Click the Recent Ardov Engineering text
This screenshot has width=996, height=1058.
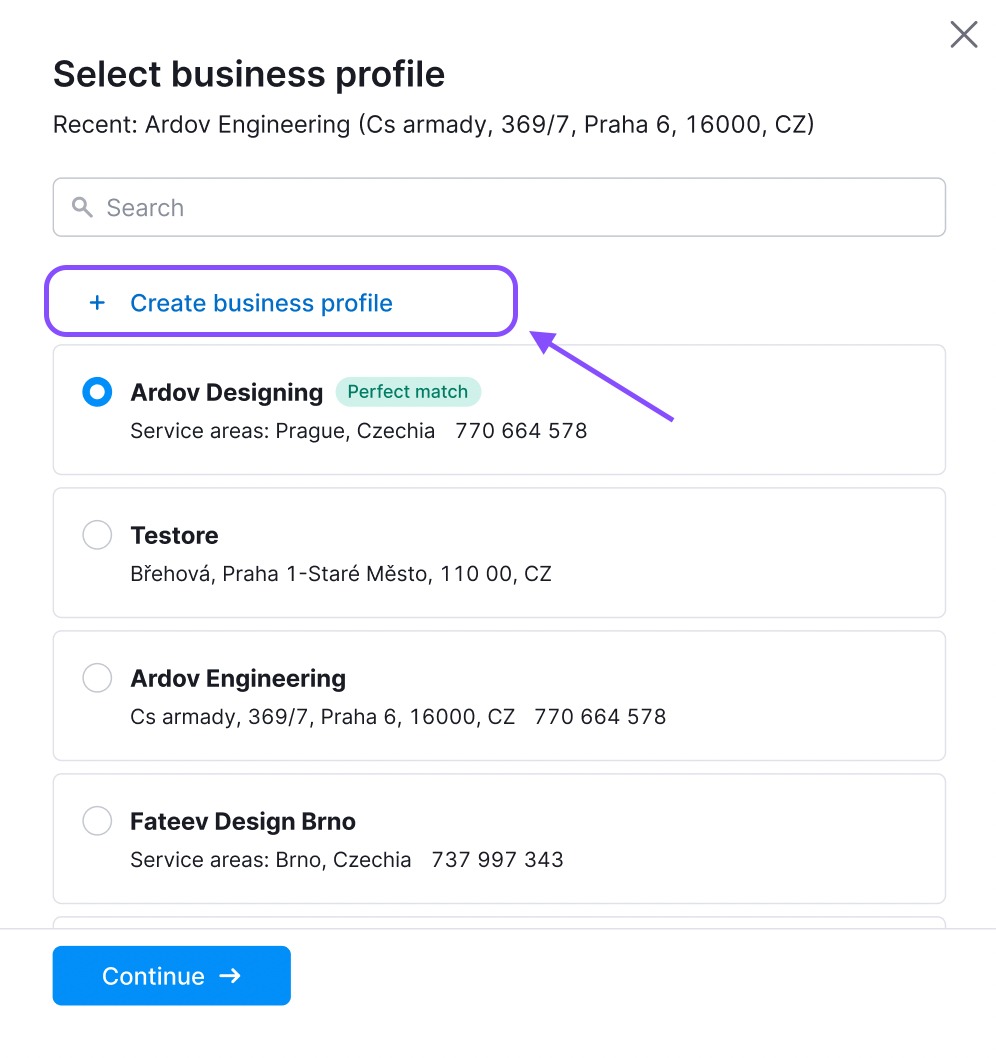click(x=433, y=124)
